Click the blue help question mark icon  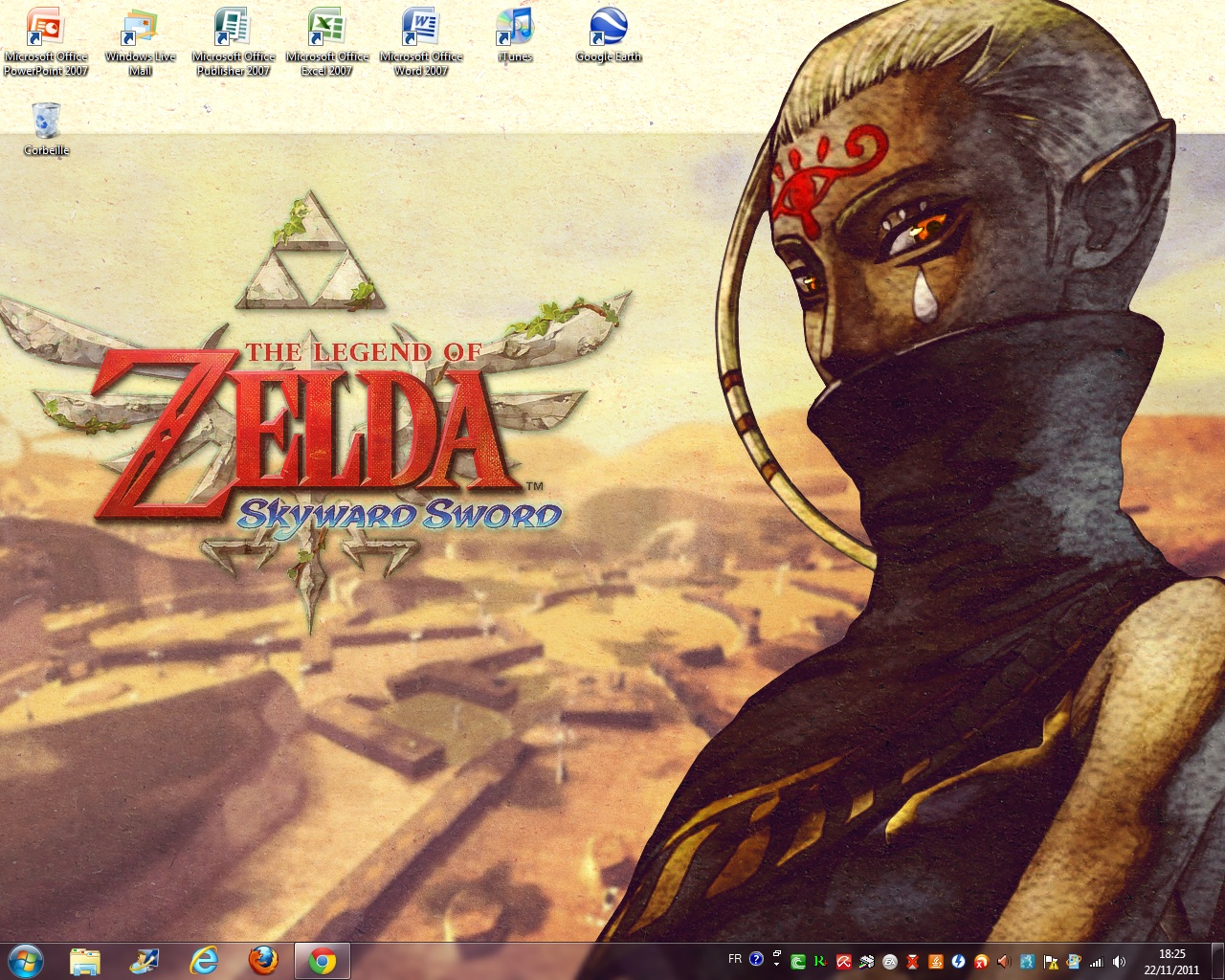pos(756,959)
